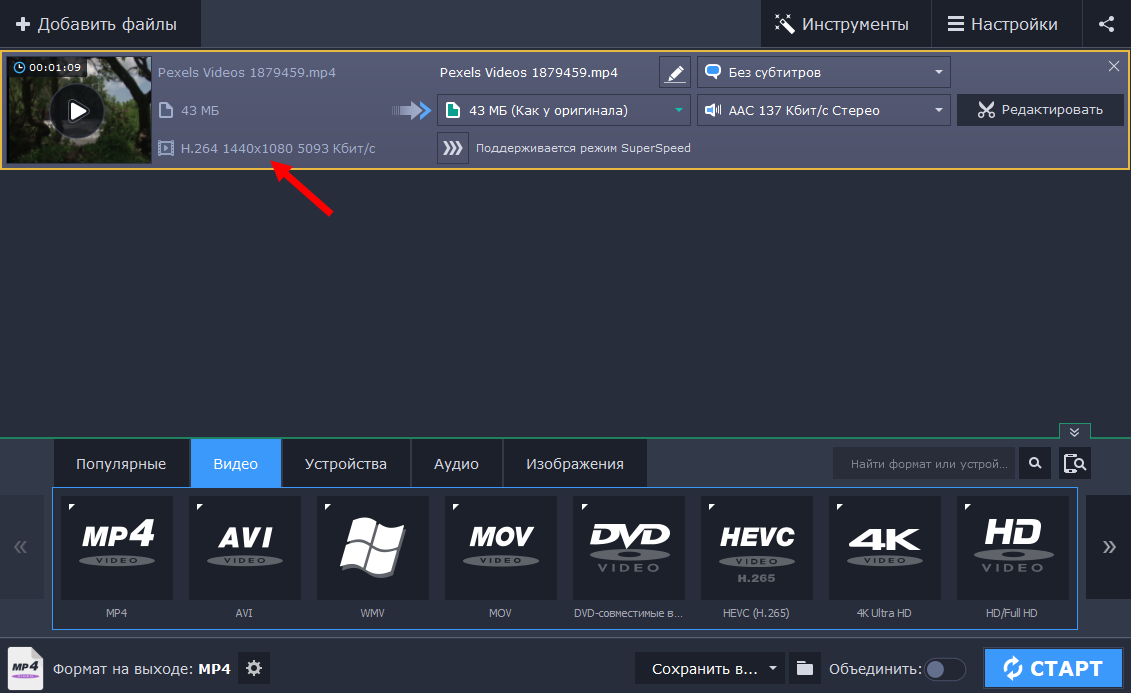1131x693 pixels.
Task: Click the pencil rename icon for output file
Action: point(675,73)
